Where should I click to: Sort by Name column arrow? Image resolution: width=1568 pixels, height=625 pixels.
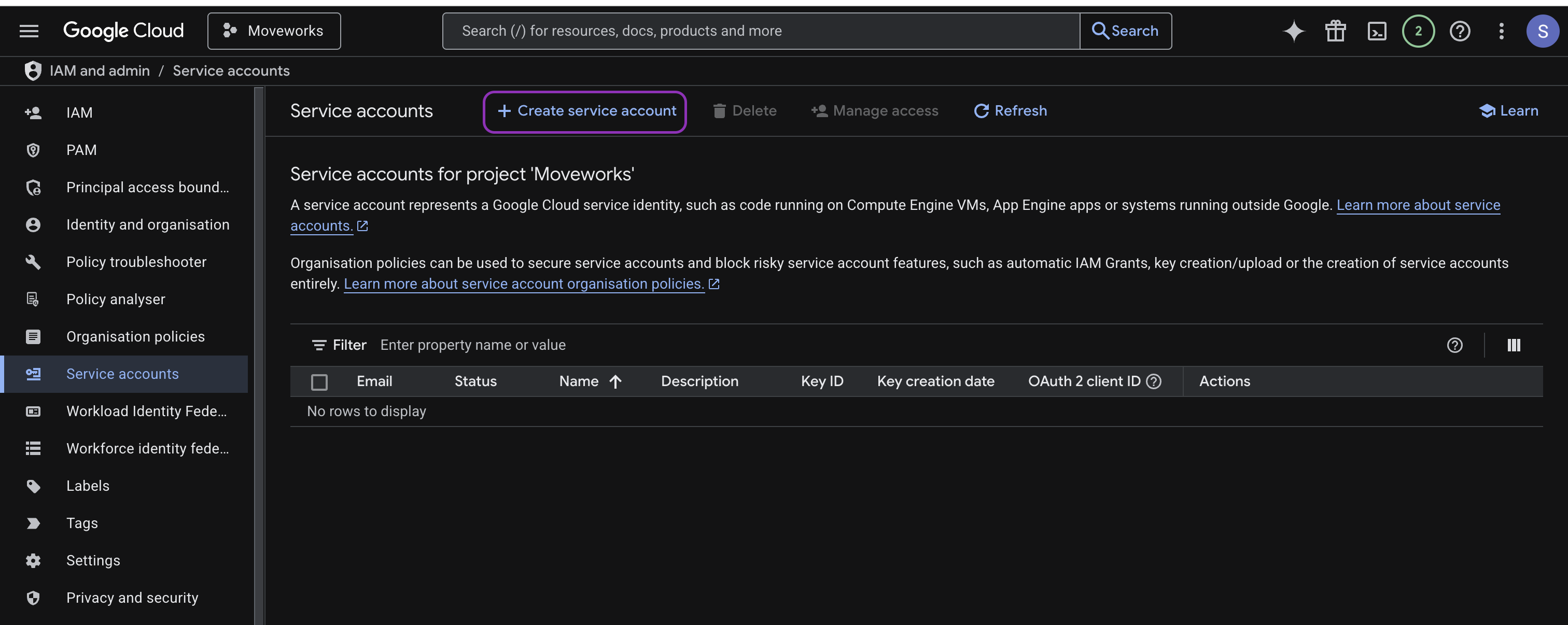coord(615,381)
